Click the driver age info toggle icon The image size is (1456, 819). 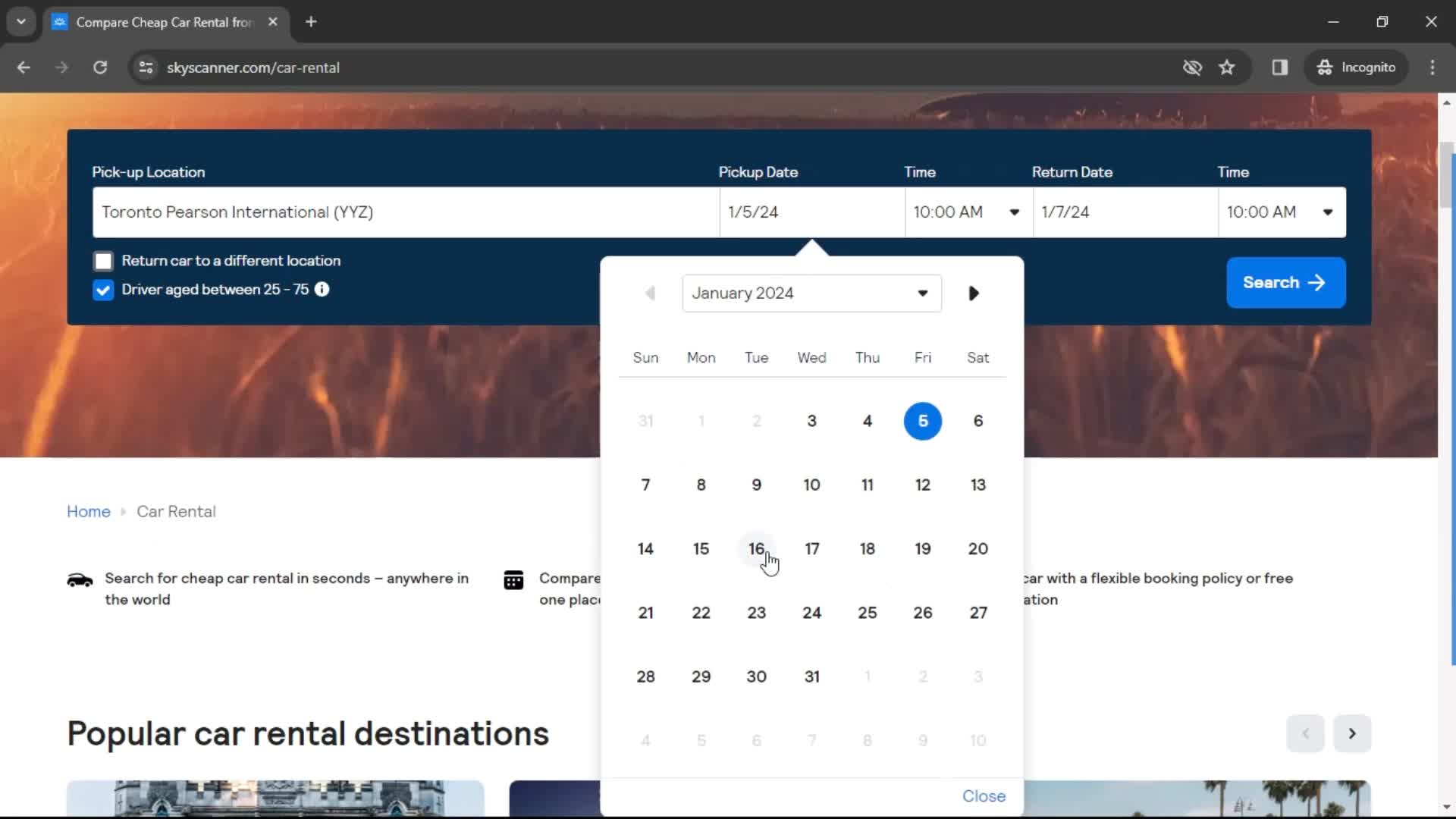[322, 289]
